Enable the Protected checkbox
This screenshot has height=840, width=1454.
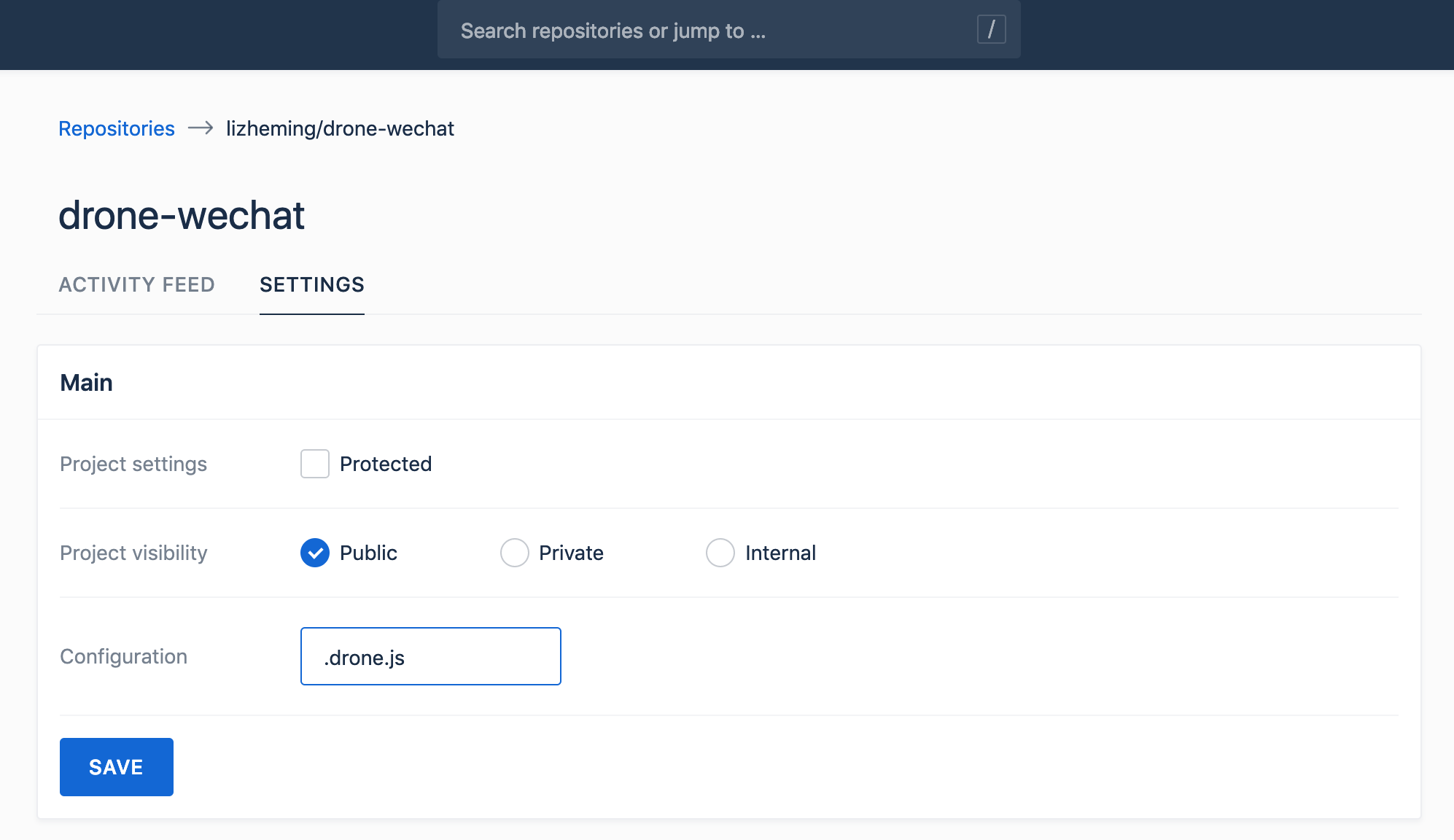[315, 464]
